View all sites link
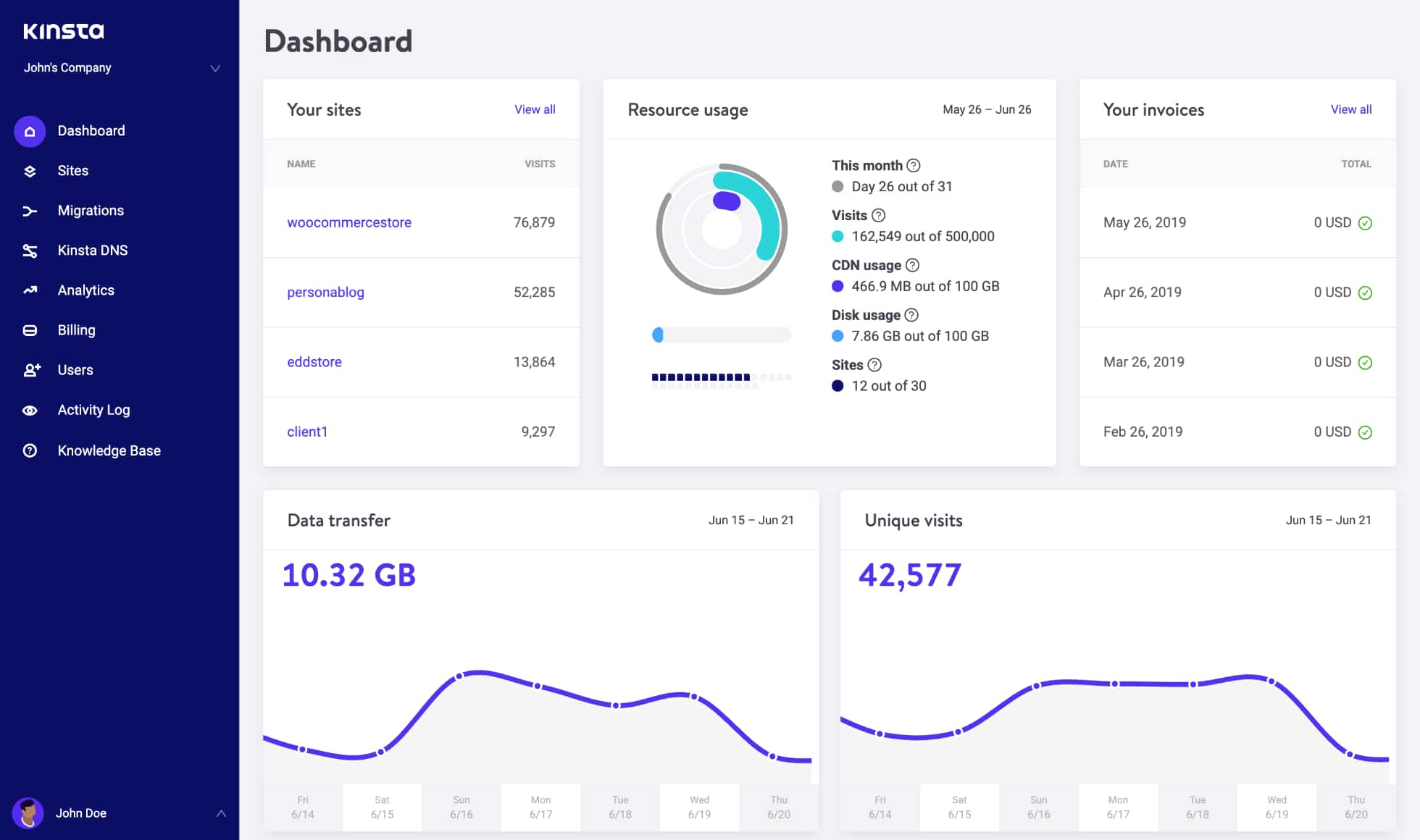Screen dimensions: 1420x840 click(534, 108)
